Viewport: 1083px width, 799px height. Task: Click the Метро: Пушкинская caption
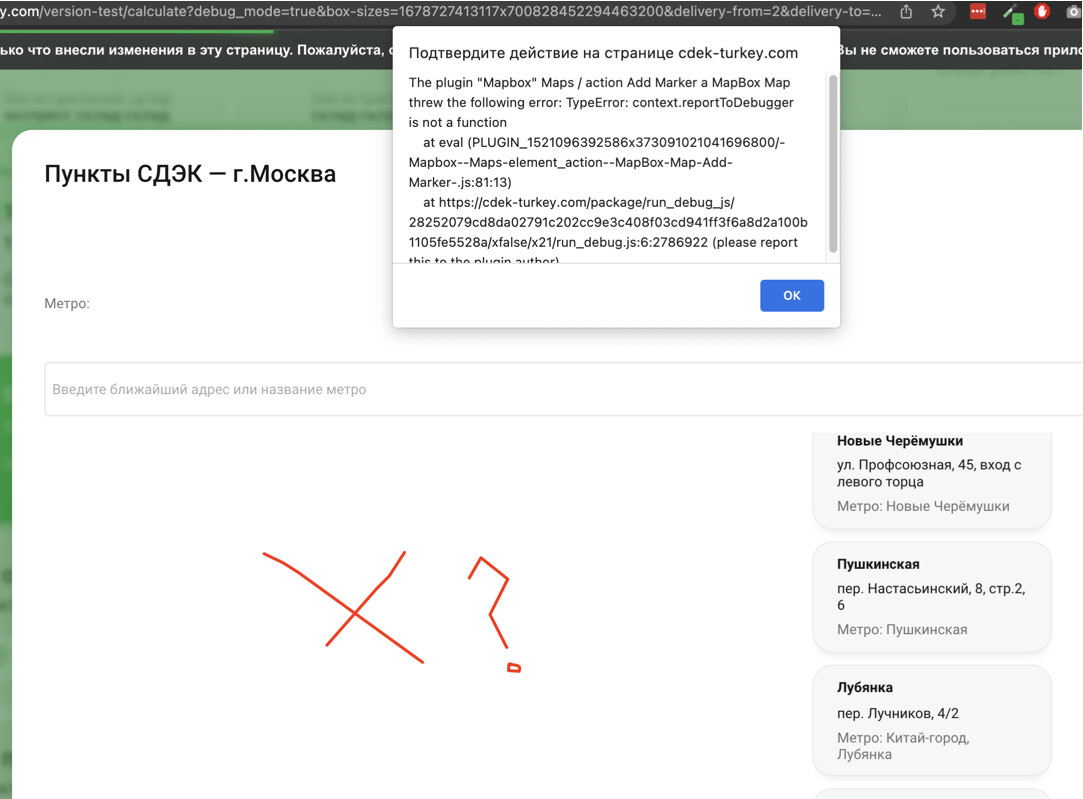(902, 630)
